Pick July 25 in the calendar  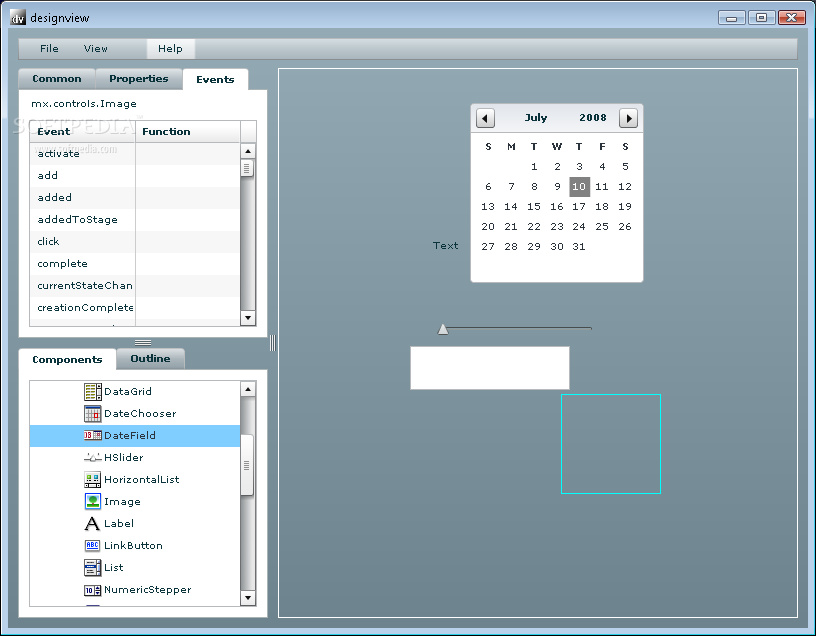602,227
